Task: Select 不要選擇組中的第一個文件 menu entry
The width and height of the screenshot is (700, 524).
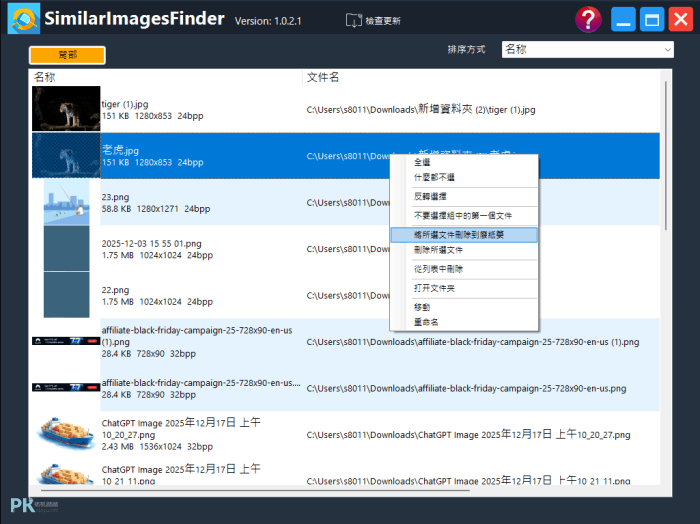Action: (464, 216)
